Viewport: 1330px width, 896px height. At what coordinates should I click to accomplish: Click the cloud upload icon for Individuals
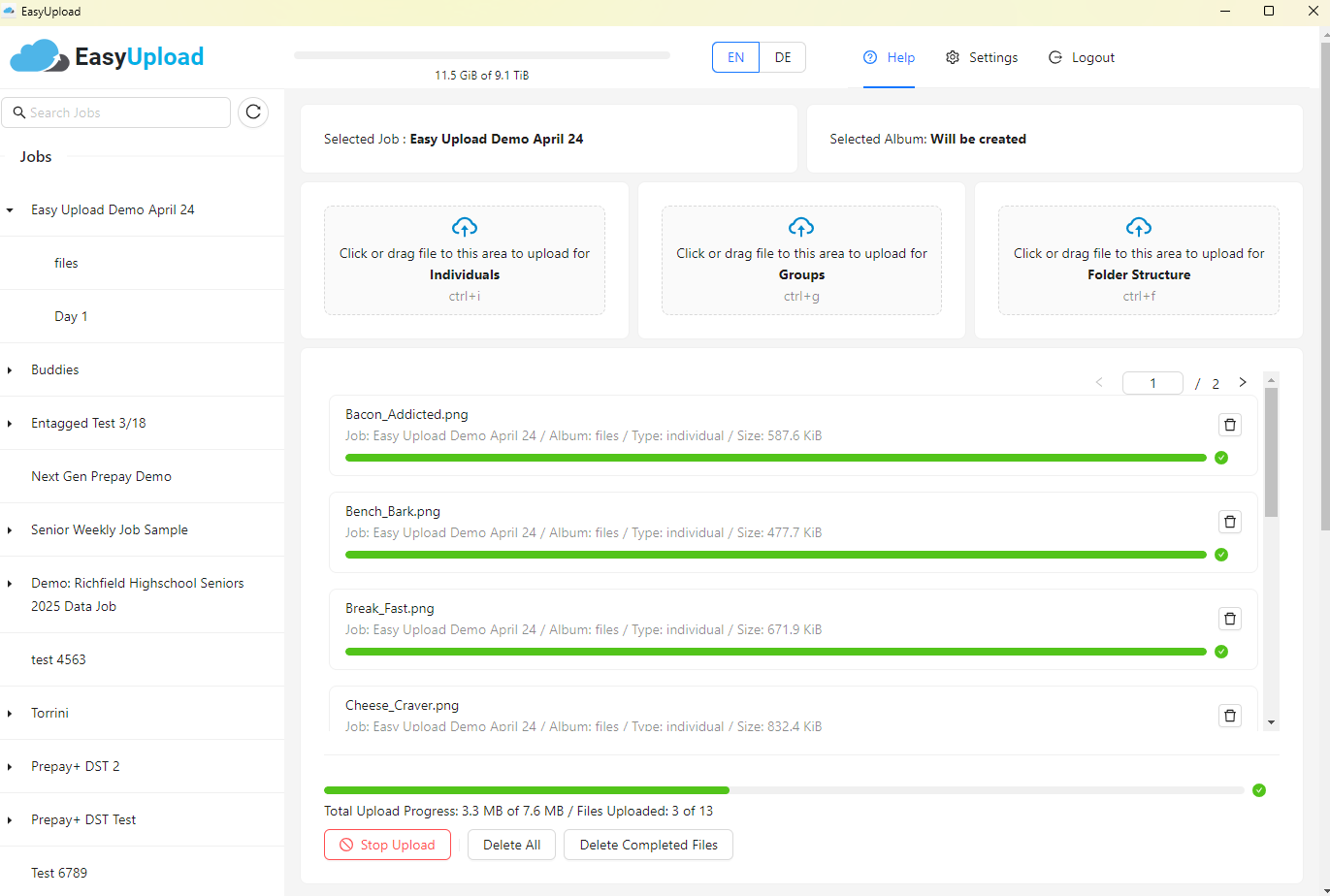tap(465, 227)
